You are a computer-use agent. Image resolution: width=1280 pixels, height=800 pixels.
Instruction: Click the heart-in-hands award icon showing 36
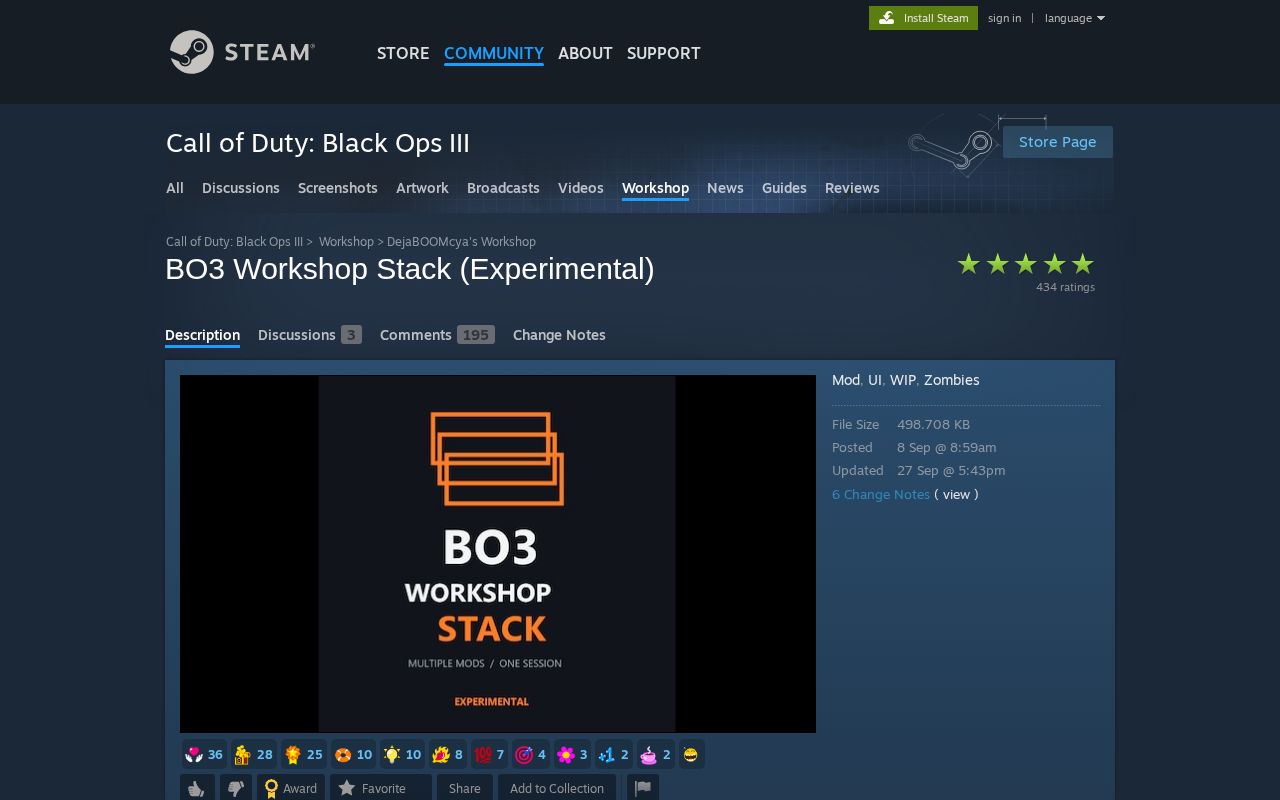[194, 754]
